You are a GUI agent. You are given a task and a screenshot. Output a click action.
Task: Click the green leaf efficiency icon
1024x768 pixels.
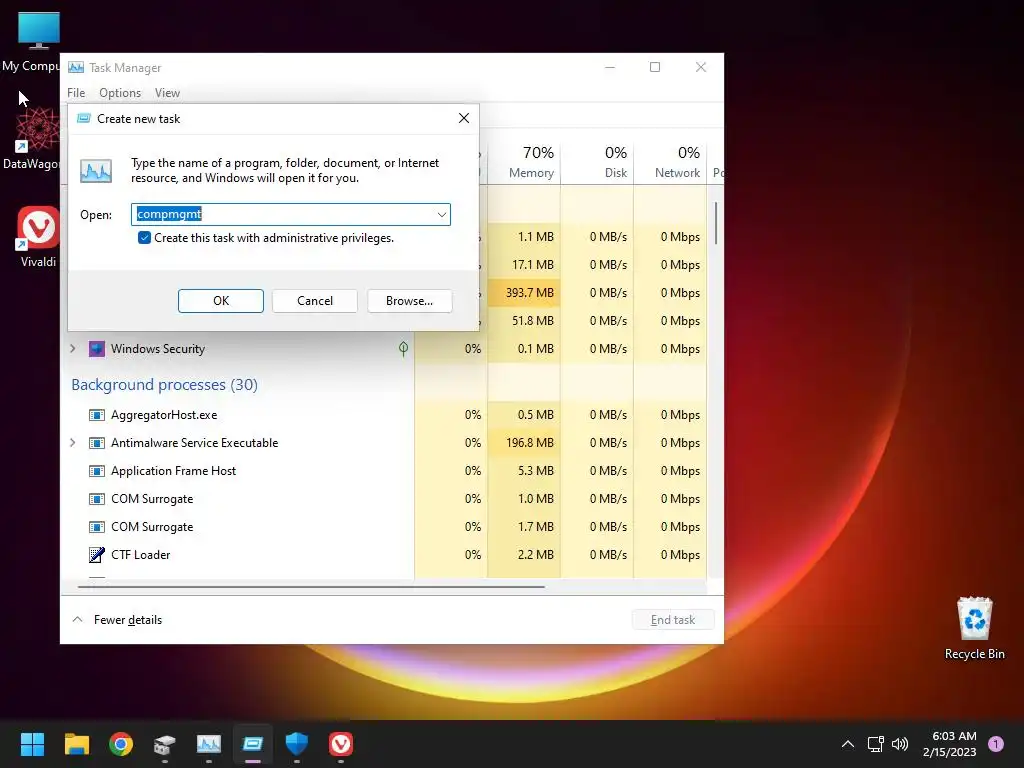tap(404, 349)
